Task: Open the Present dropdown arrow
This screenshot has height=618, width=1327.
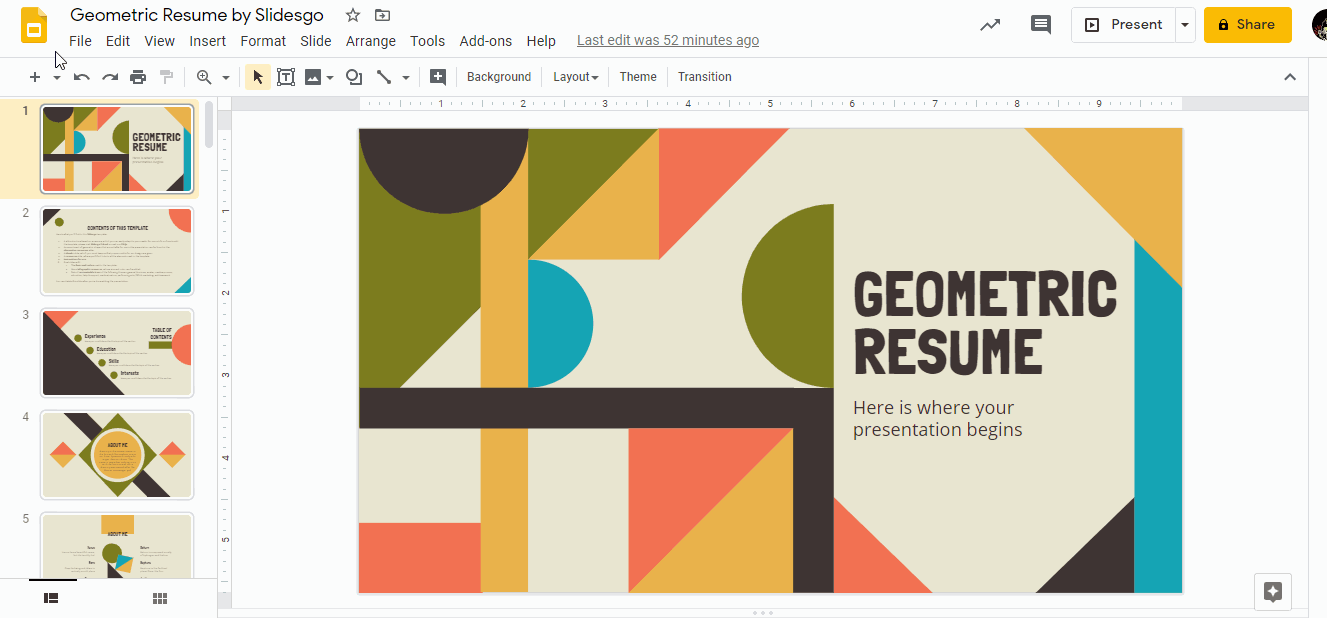Action: click(x=1185, y=24)
